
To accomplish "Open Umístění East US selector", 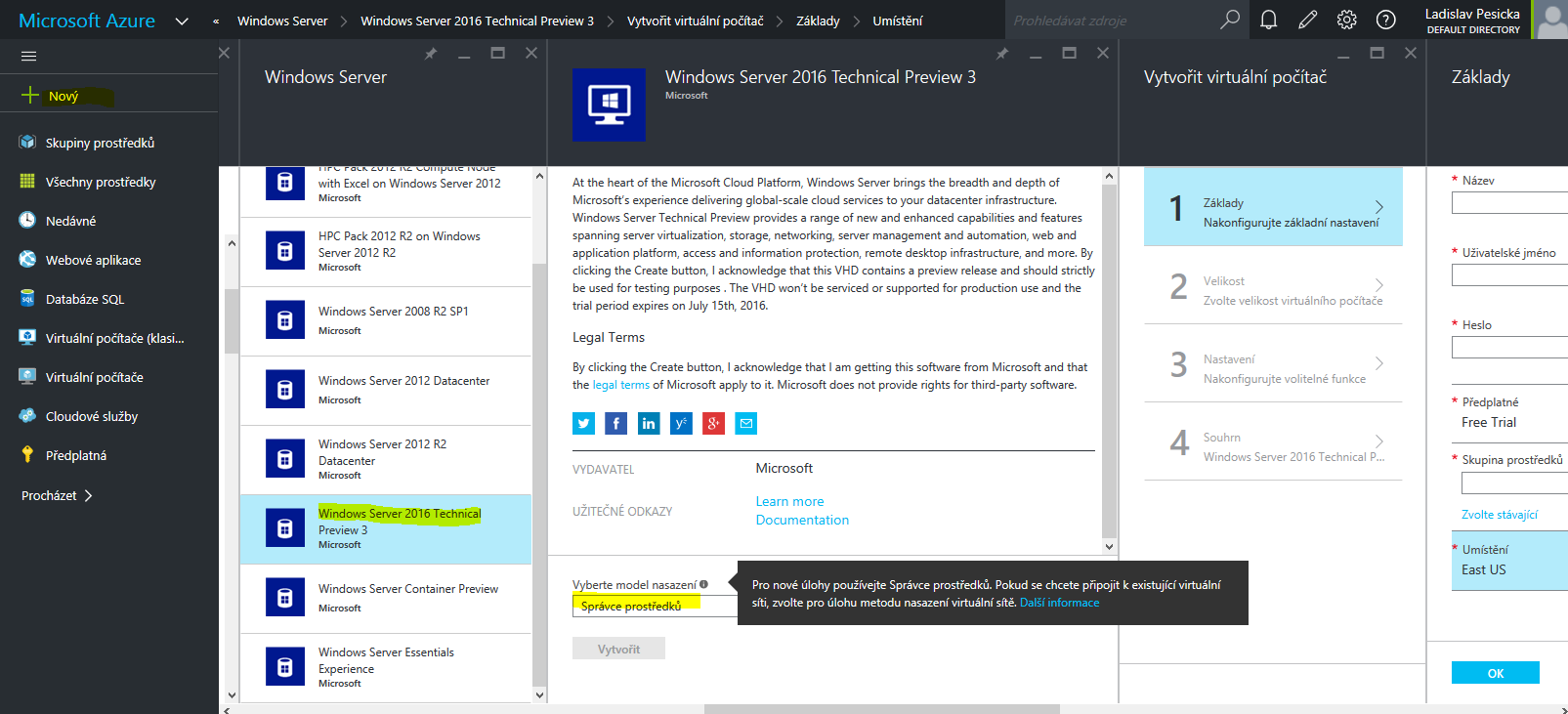I will 1509,561.
